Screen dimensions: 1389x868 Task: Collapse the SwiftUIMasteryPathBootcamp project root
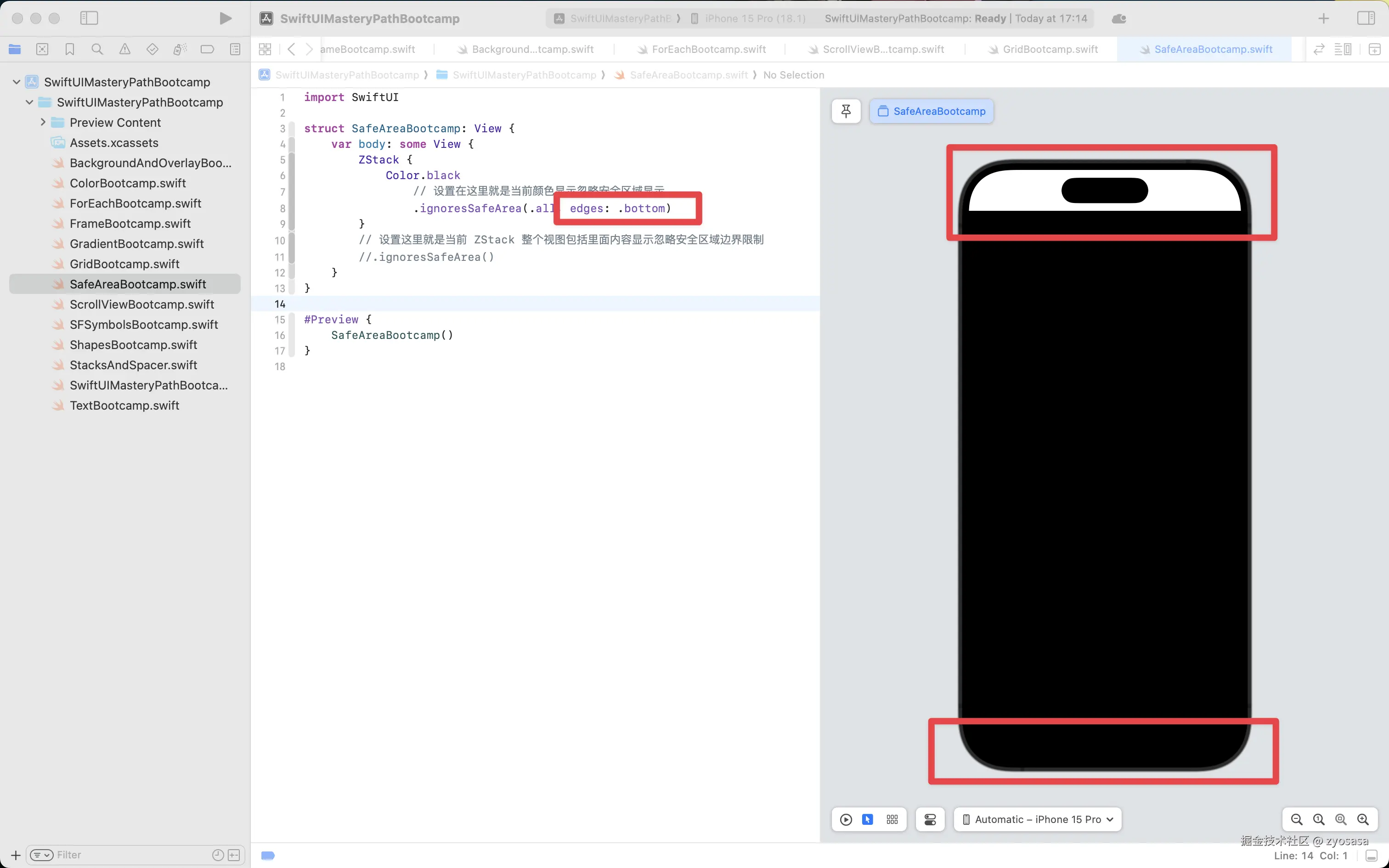pyautogui.click(x=17, y=82)
